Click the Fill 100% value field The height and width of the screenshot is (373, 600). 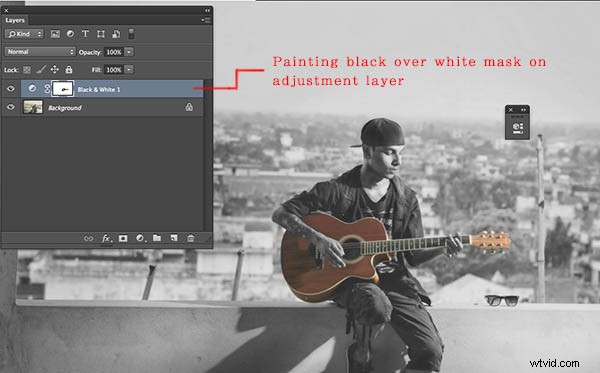click(x=114, y=70)
